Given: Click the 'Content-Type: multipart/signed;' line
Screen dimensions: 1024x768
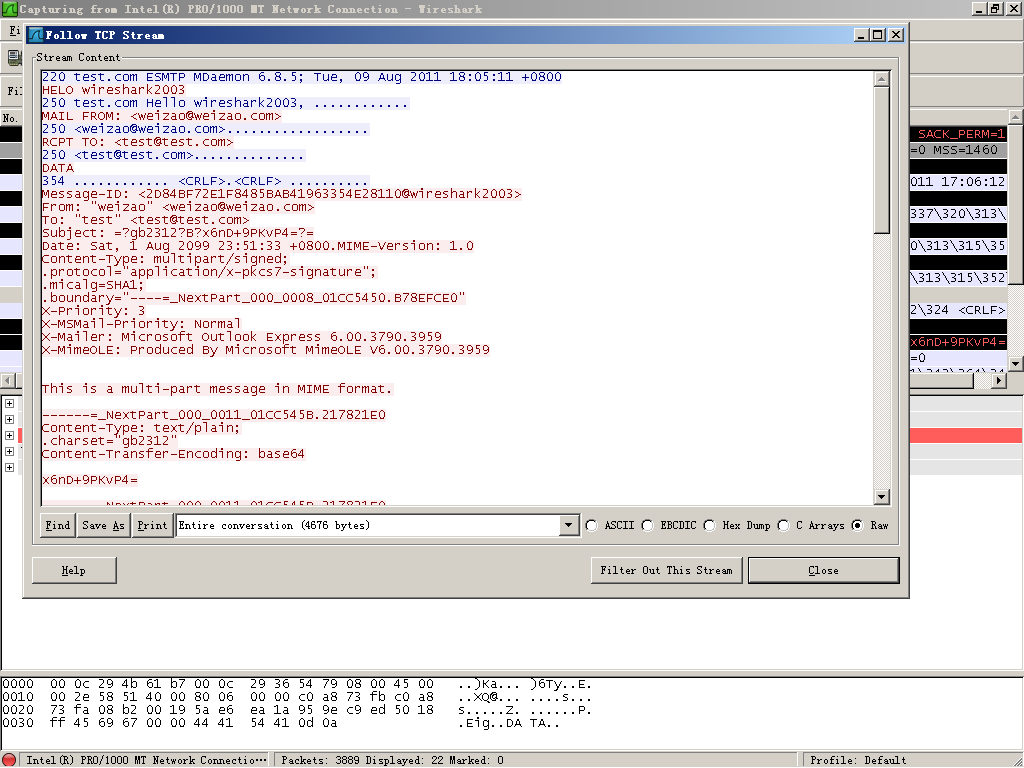Looking at the screenshot, I should click(165, 259).
